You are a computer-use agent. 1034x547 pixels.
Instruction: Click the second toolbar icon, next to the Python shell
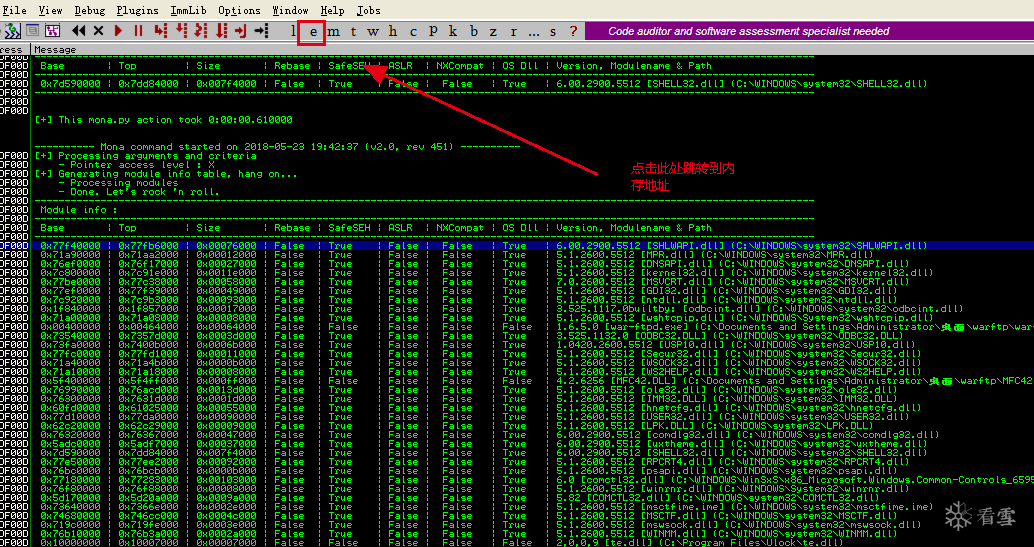click(x=32, y=30)
